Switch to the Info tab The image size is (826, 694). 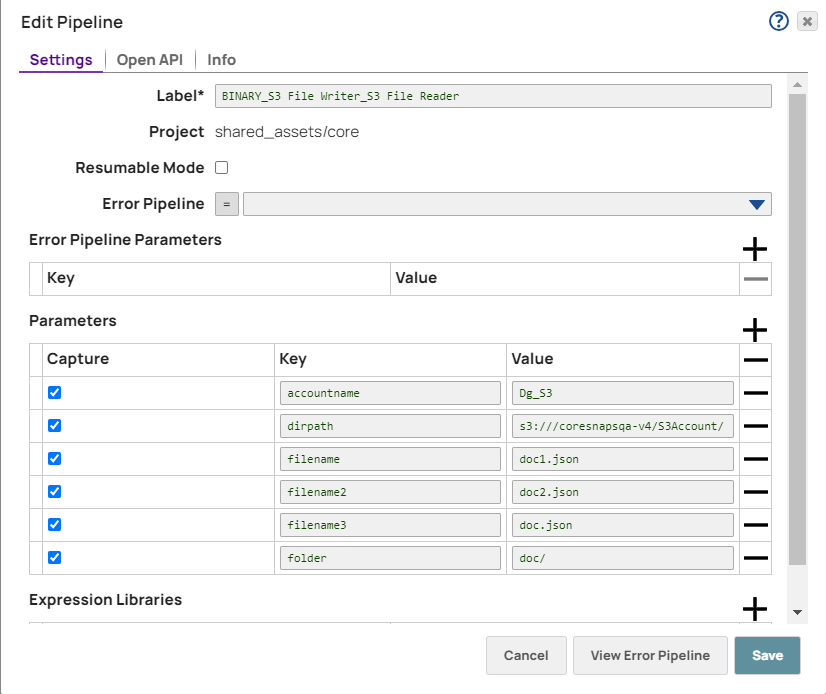click(221, 60)
